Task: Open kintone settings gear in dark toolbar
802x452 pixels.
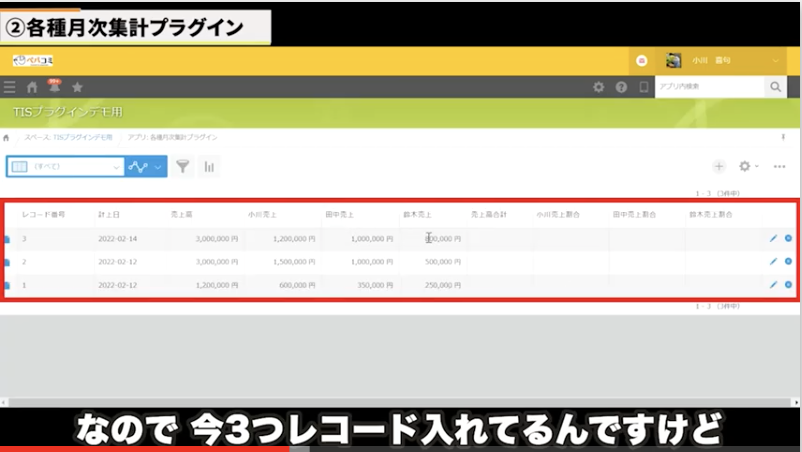Action: click(x=598, y=87)
